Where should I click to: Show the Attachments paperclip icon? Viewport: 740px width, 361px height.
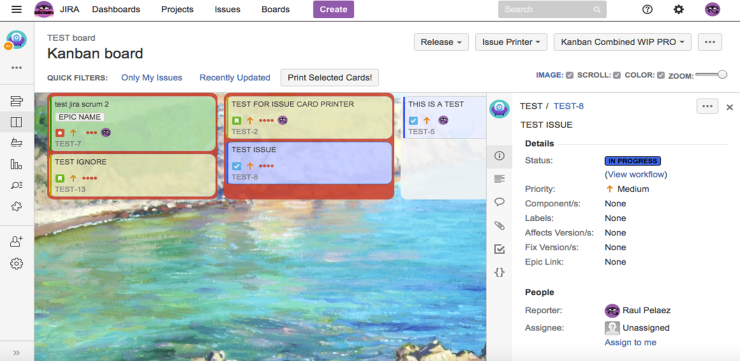click(499, 226)
